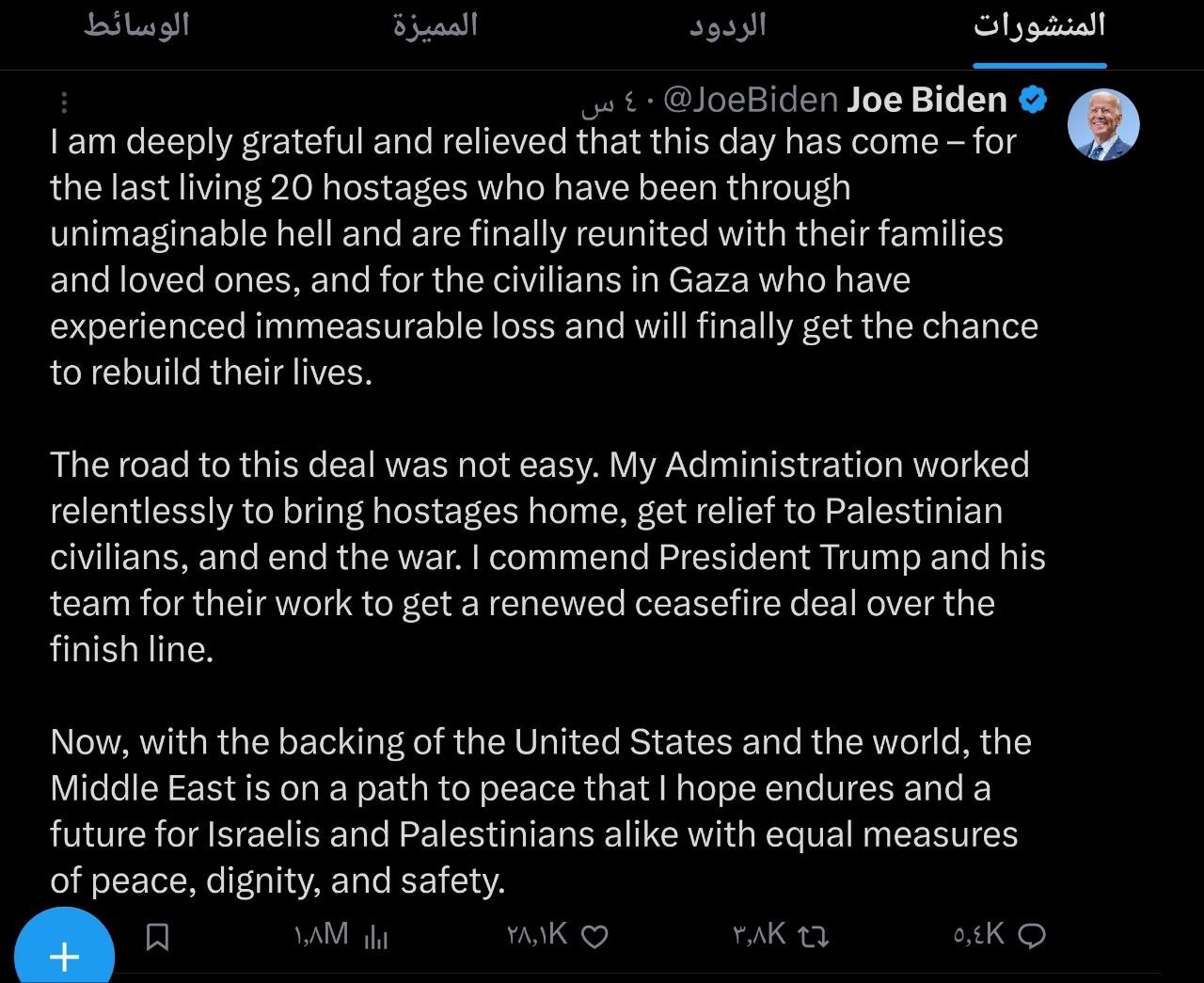Open the Media tab (الوسائط)

(x=137, y=25)
